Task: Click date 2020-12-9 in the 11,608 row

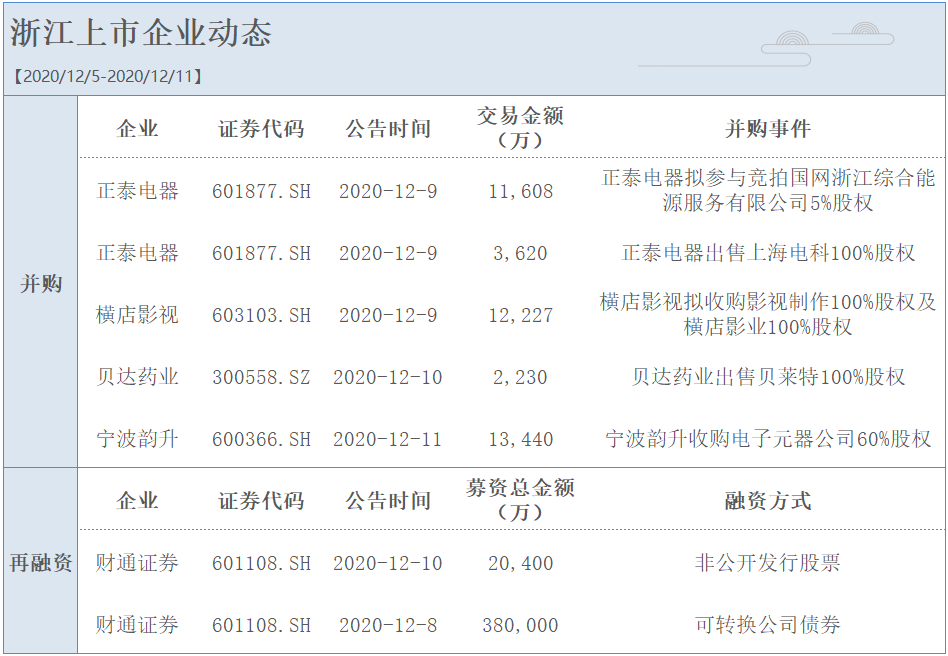Action: coord(388,191)
